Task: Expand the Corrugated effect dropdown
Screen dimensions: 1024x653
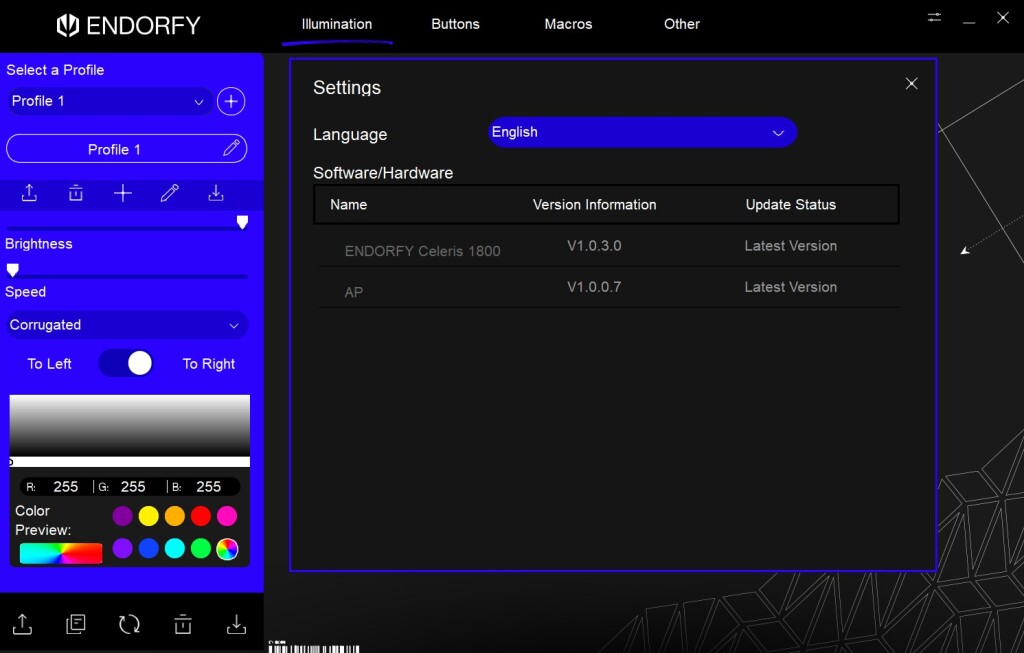Action: 127,325
